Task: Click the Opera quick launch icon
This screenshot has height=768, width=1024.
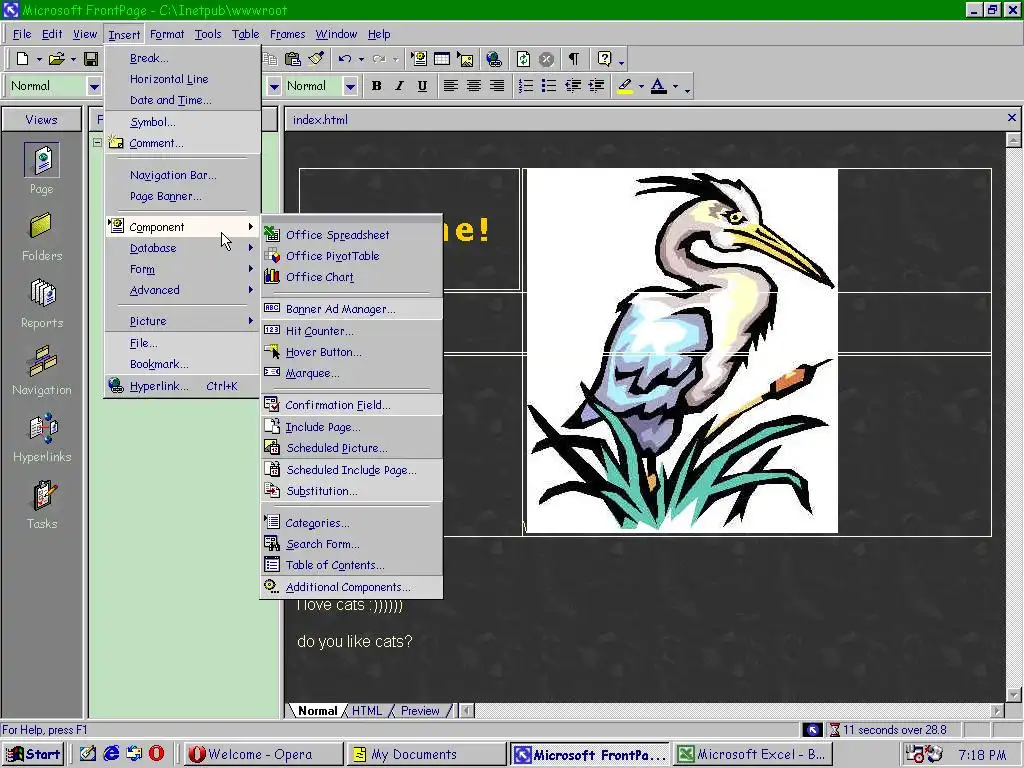Action: point(157,754)
